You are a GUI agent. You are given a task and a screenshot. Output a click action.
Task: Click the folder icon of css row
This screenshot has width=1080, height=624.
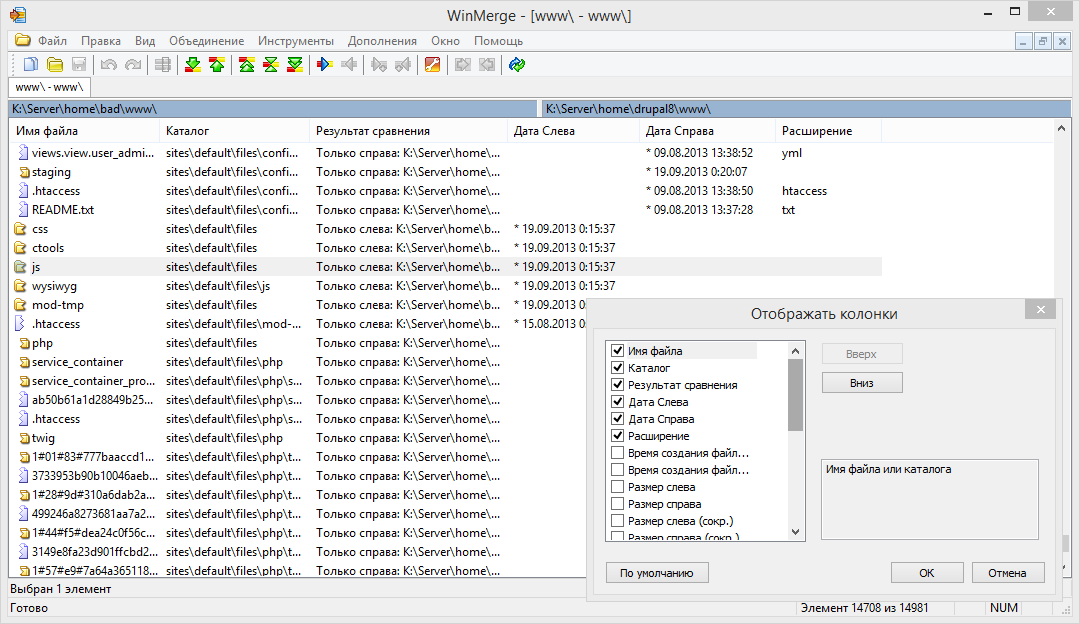(21, 229)
